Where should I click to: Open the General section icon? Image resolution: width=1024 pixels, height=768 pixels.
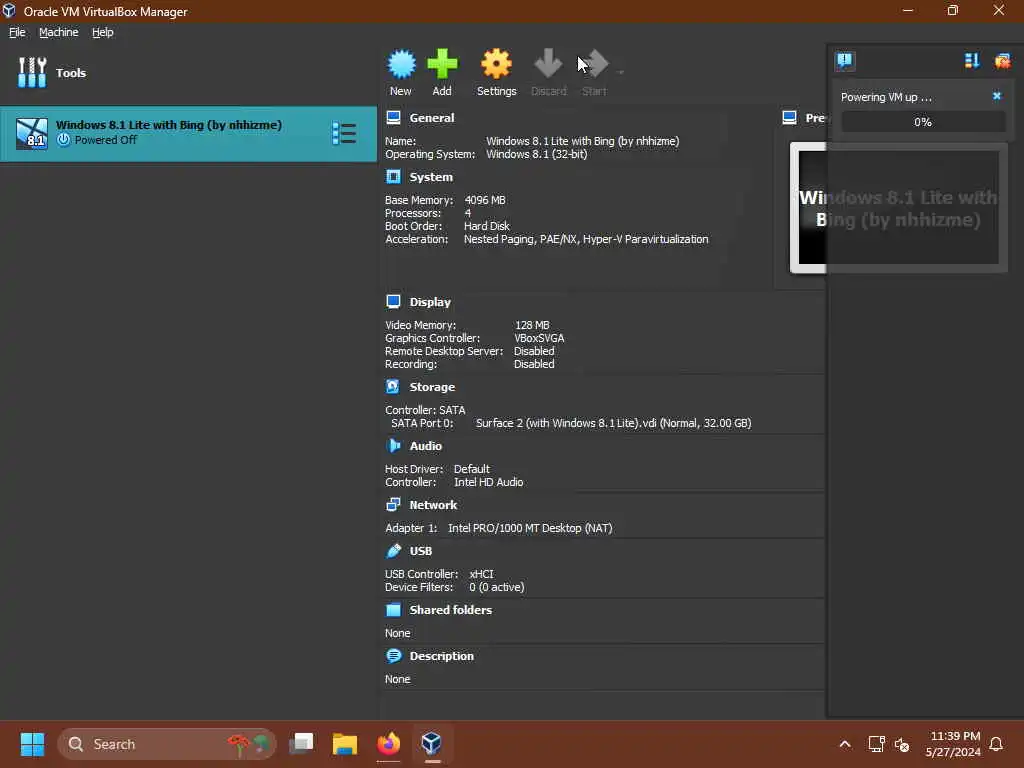tap(393, 118)
